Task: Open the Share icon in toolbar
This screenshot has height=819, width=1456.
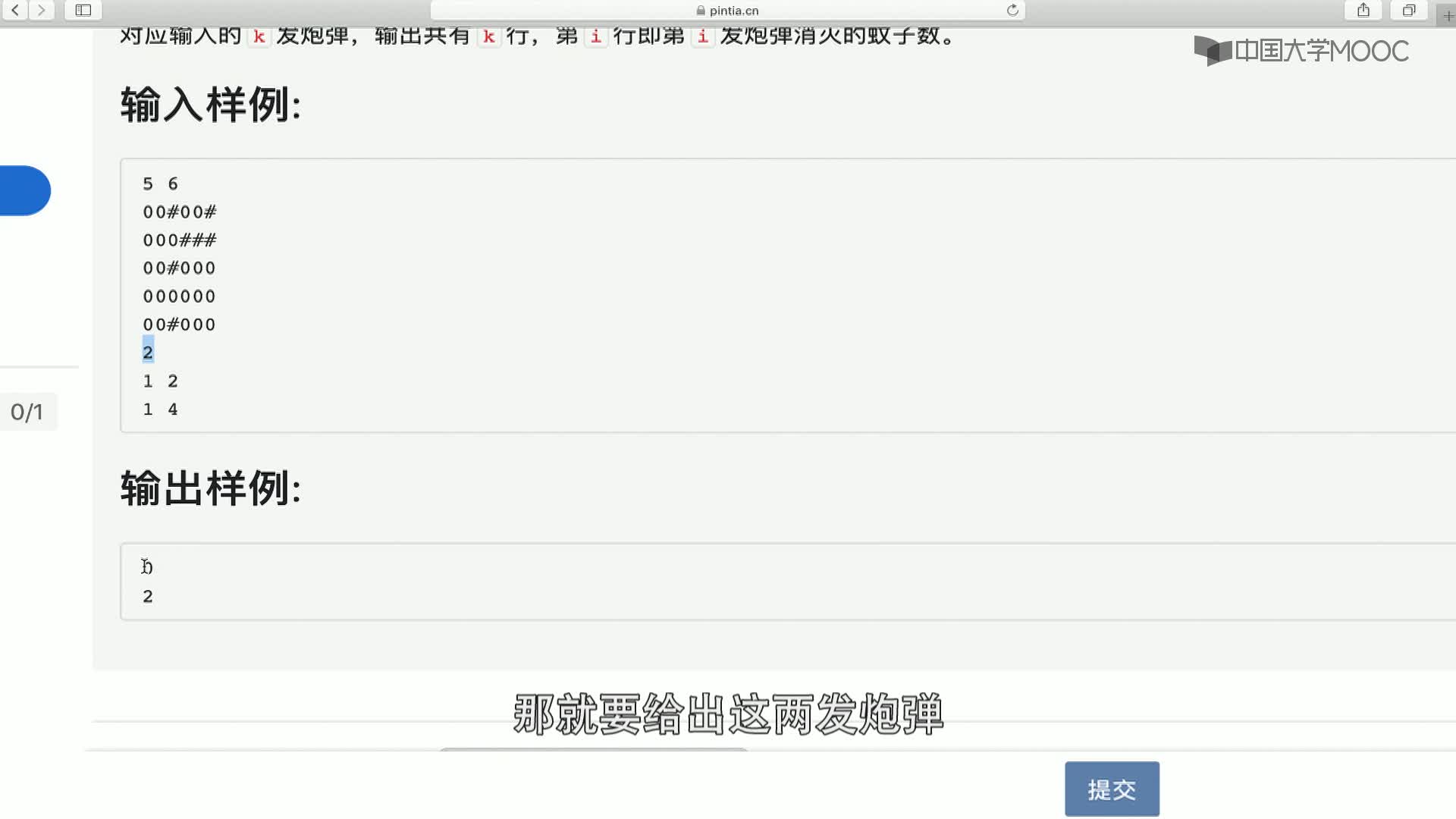Action: pyautogui.click(x=1363, y=10)
